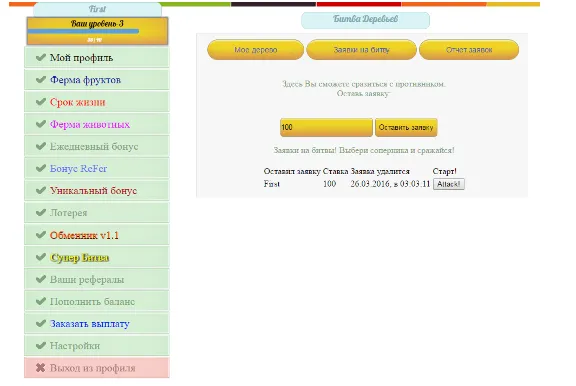Image resolution: width=576 pixels, height=386 pixels.
Task: Click the checkmark icon beside Заказать выплату
Action: [41, 323]
